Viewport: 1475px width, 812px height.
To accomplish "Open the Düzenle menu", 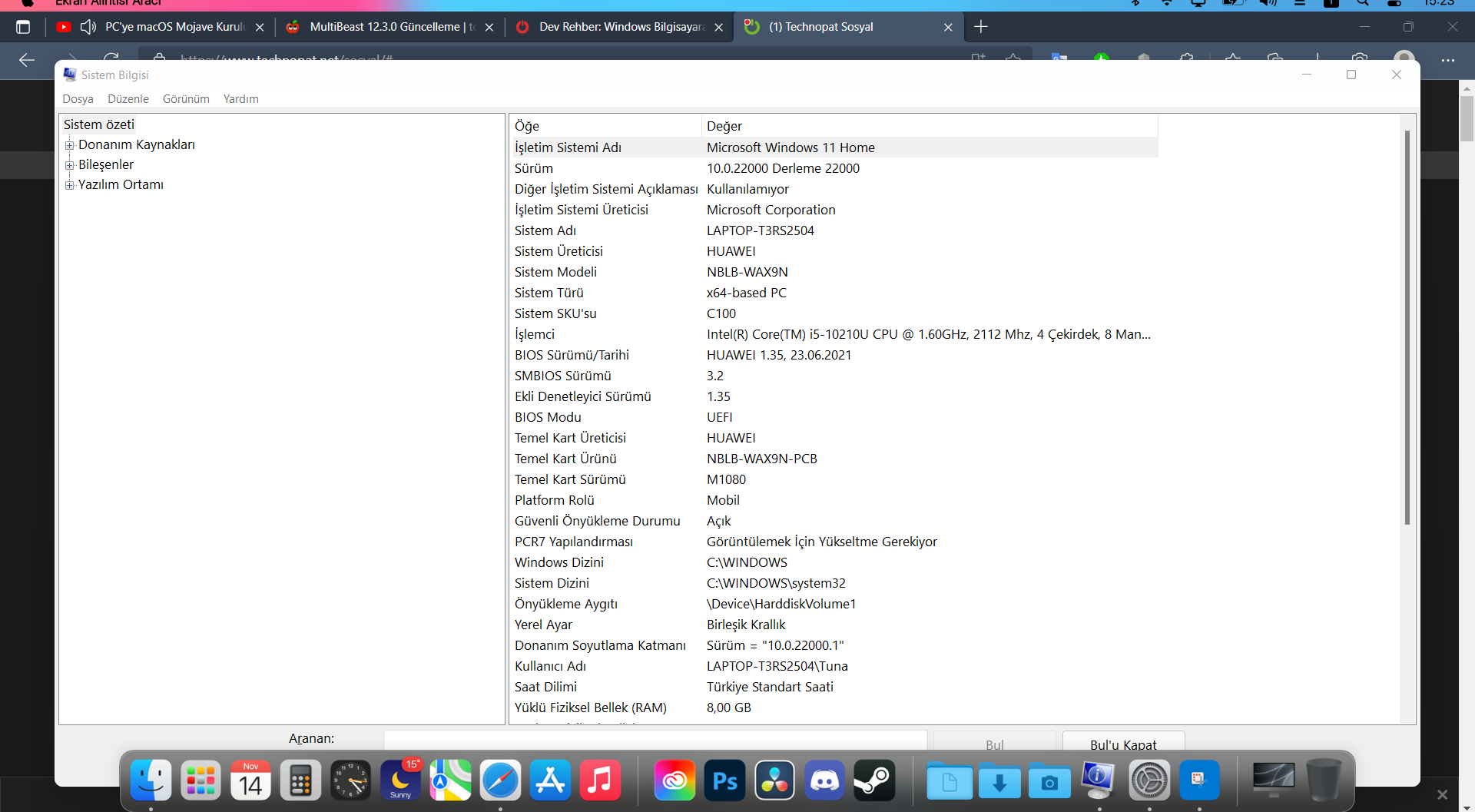I will pos(128,99).
